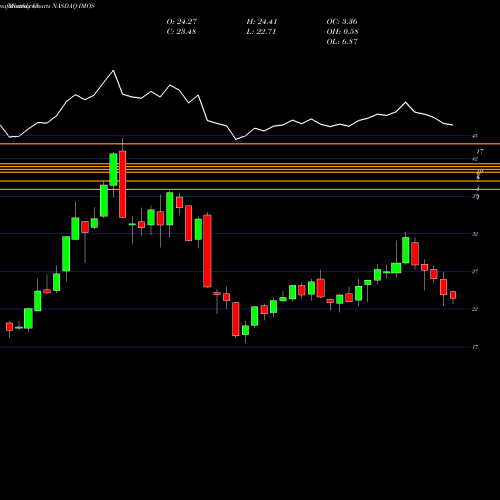
Task: Click the 27 price axis label
Action: [x=475, y=272]
